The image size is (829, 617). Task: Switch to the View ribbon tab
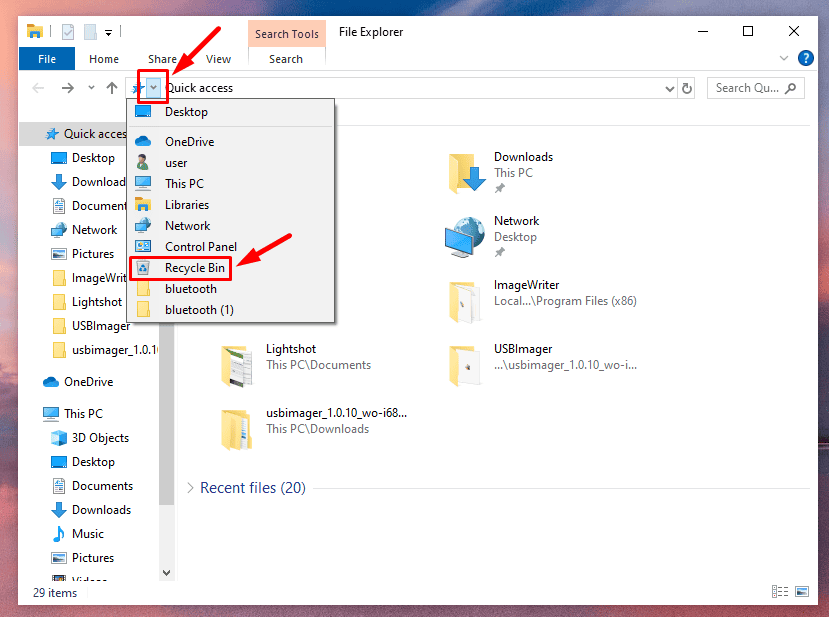point(218,59)
